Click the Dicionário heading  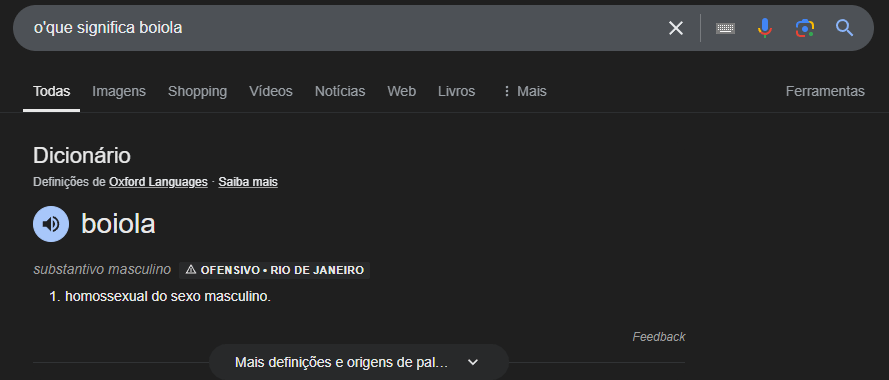82,155
